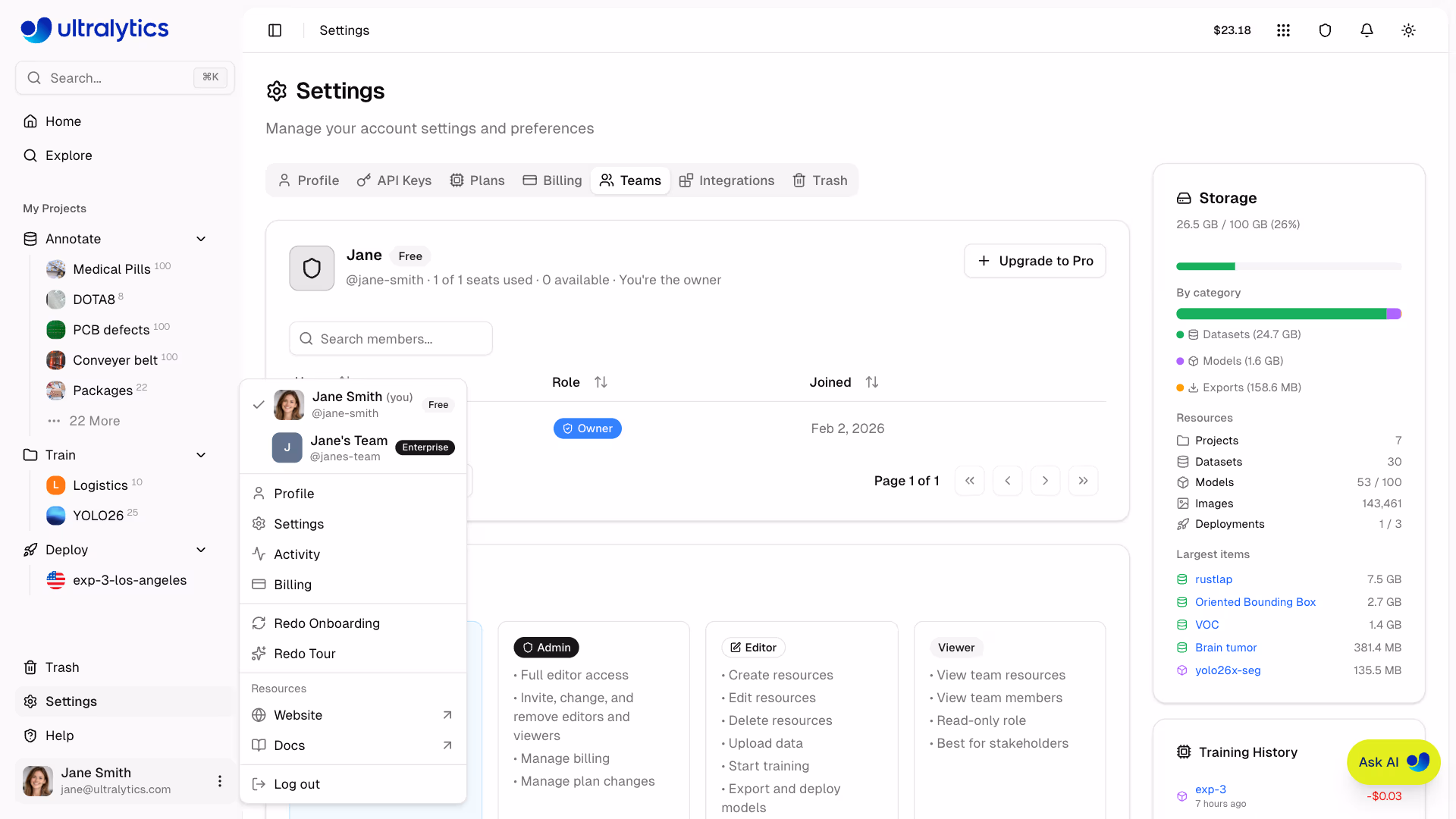1456x819 pixels.
Task: Click the Storage drive icon
Action: pos(1184,198)
